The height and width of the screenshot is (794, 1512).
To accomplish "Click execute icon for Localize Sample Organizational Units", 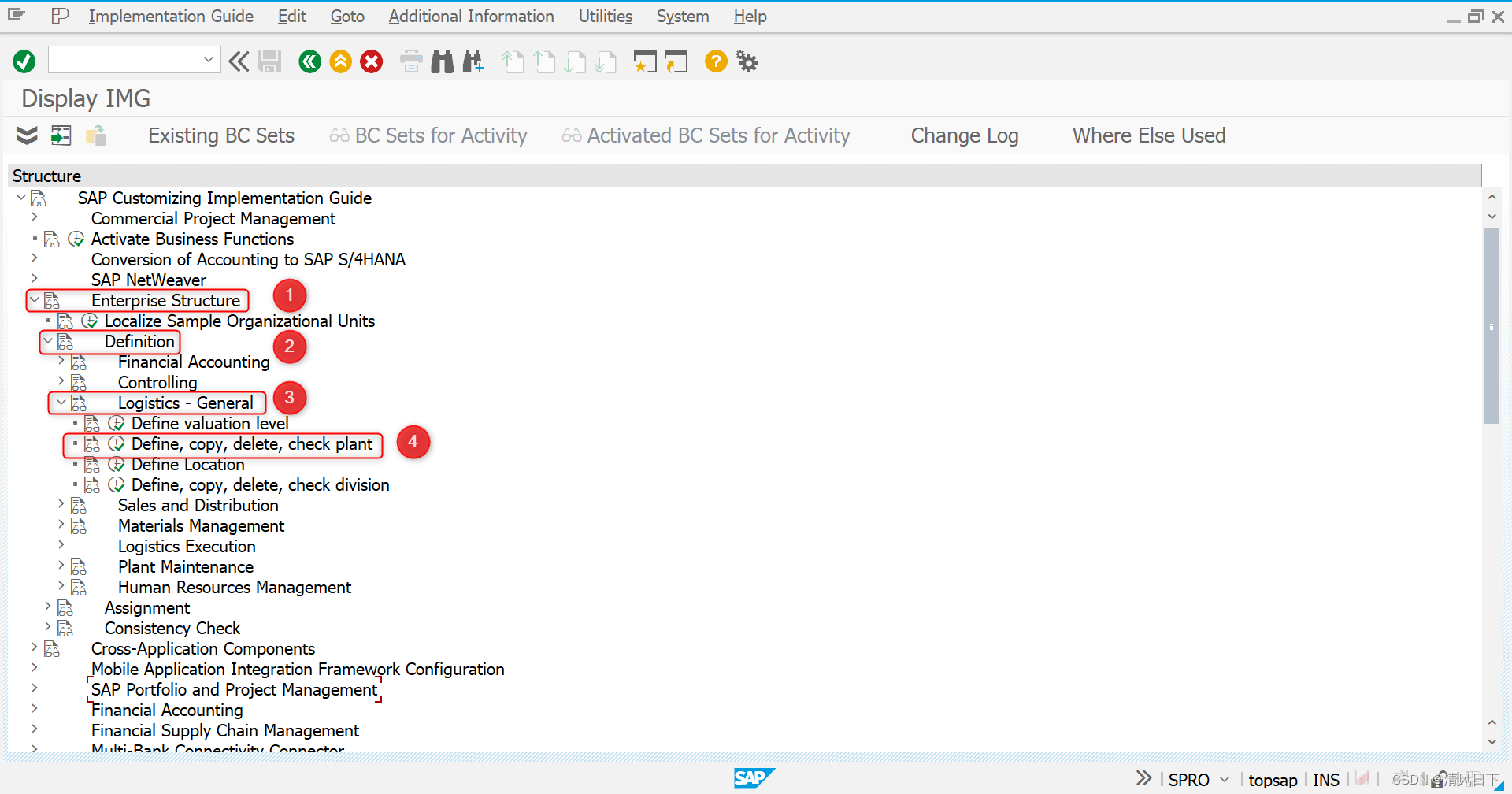I will [x=90, y=321].
